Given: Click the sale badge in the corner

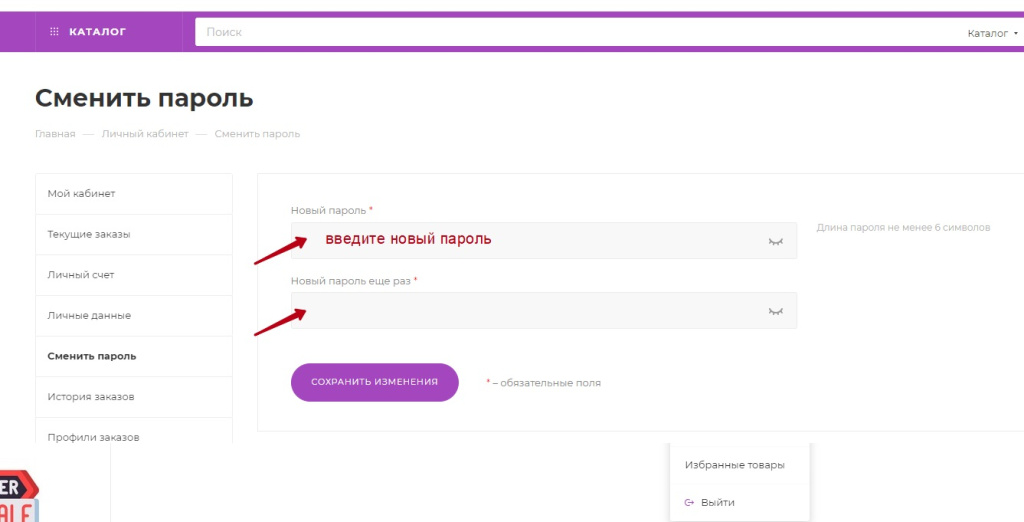Looking at the screenshot, I should click(x=18, y=497).
